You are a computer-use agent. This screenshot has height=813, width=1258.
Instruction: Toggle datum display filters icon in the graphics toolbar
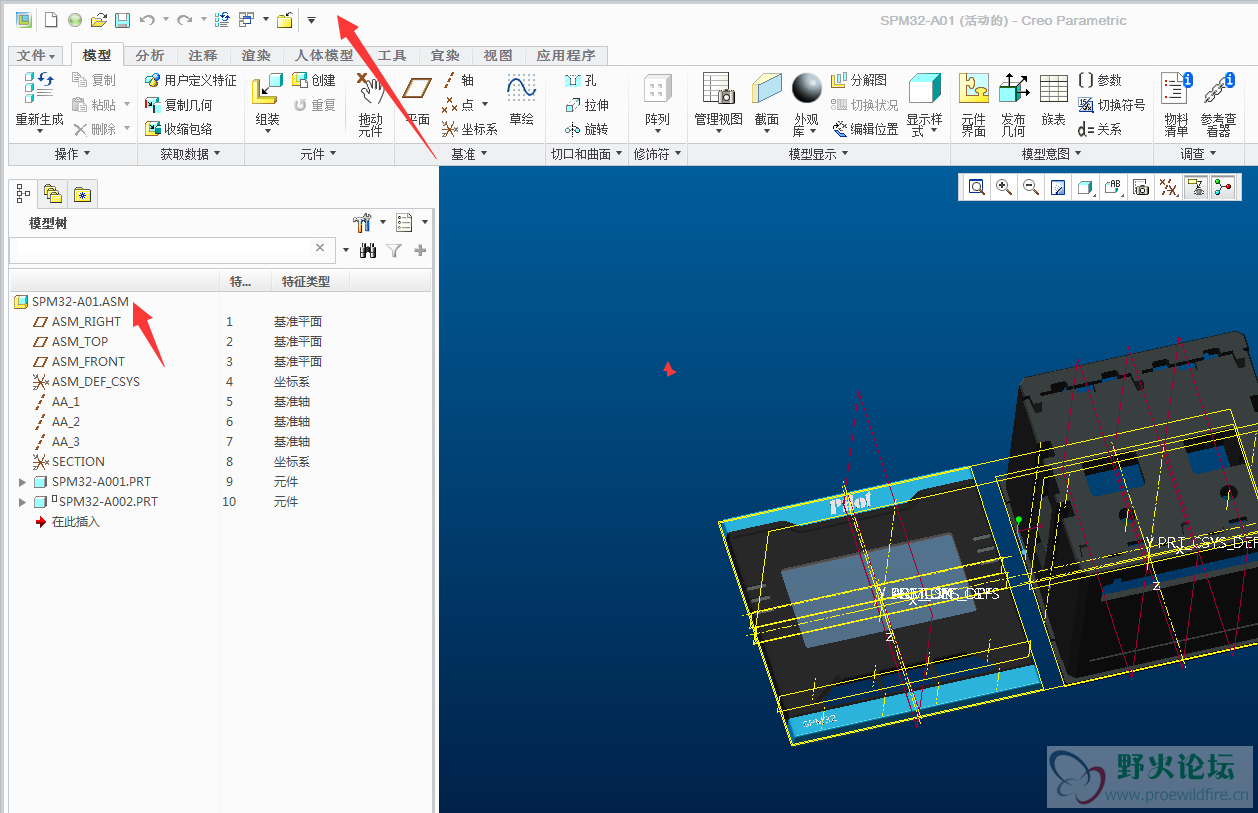point(1167,187)
